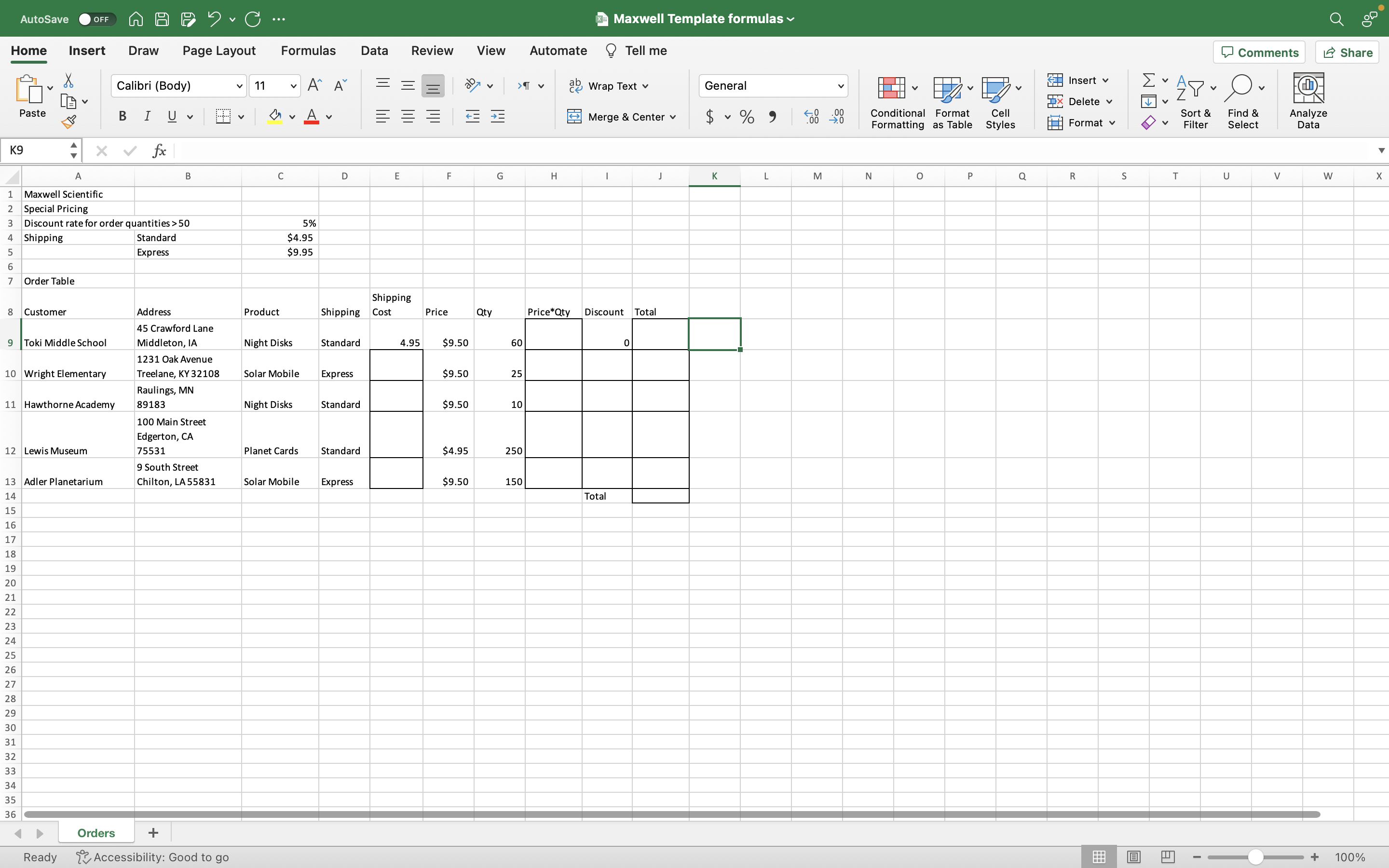
Task: Open Conditional Formatting icon
Action: tap(891, 88)
